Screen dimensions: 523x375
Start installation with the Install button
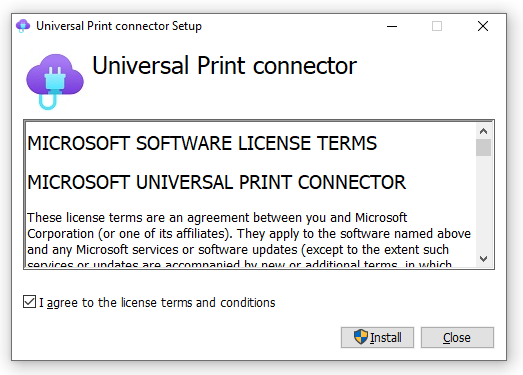click(377, 337)
